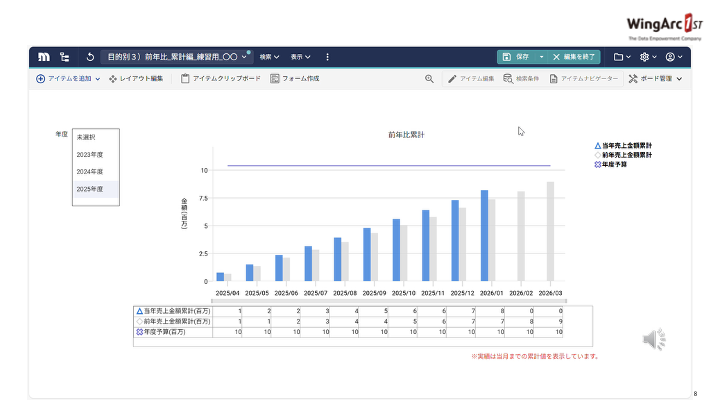Toggle 年度予算 legend series
Image resolution: width=720 pixels, height=405 pixels.
point(620,164)
